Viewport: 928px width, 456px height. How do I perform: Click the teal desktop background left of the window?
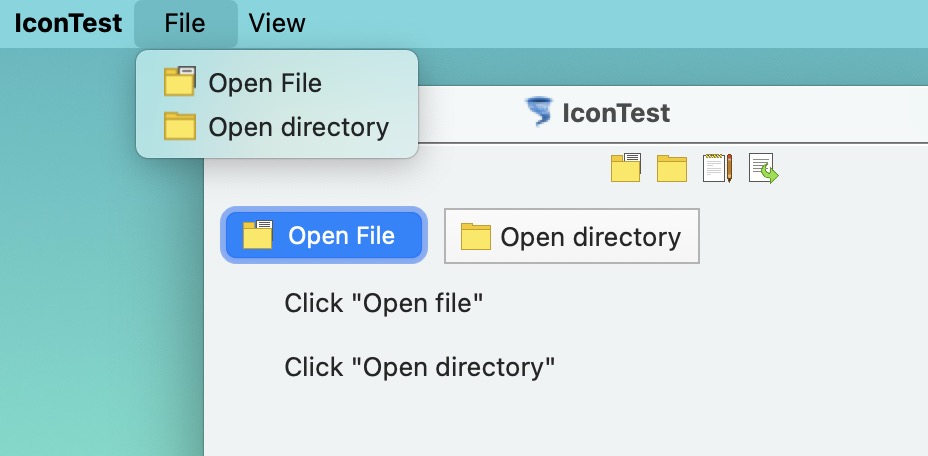(101, 296)
